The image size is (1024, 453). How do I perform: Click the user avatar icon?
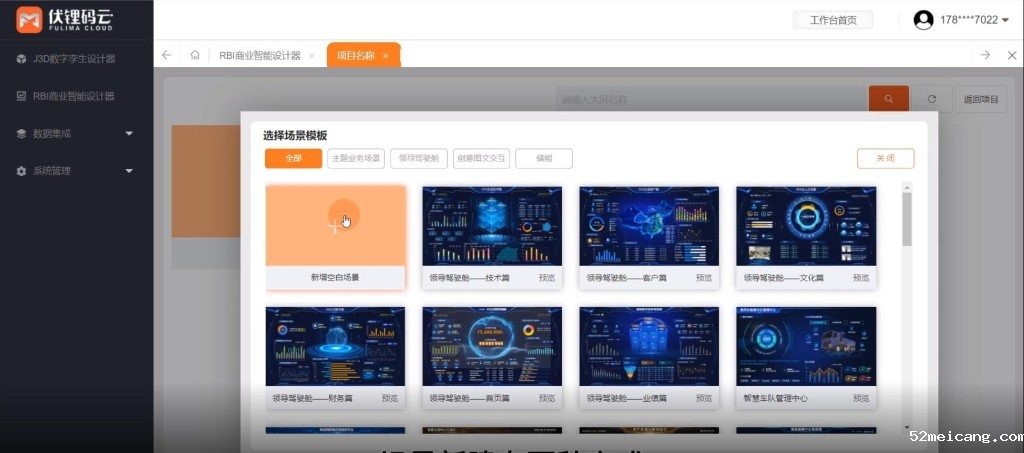[923, 20]
